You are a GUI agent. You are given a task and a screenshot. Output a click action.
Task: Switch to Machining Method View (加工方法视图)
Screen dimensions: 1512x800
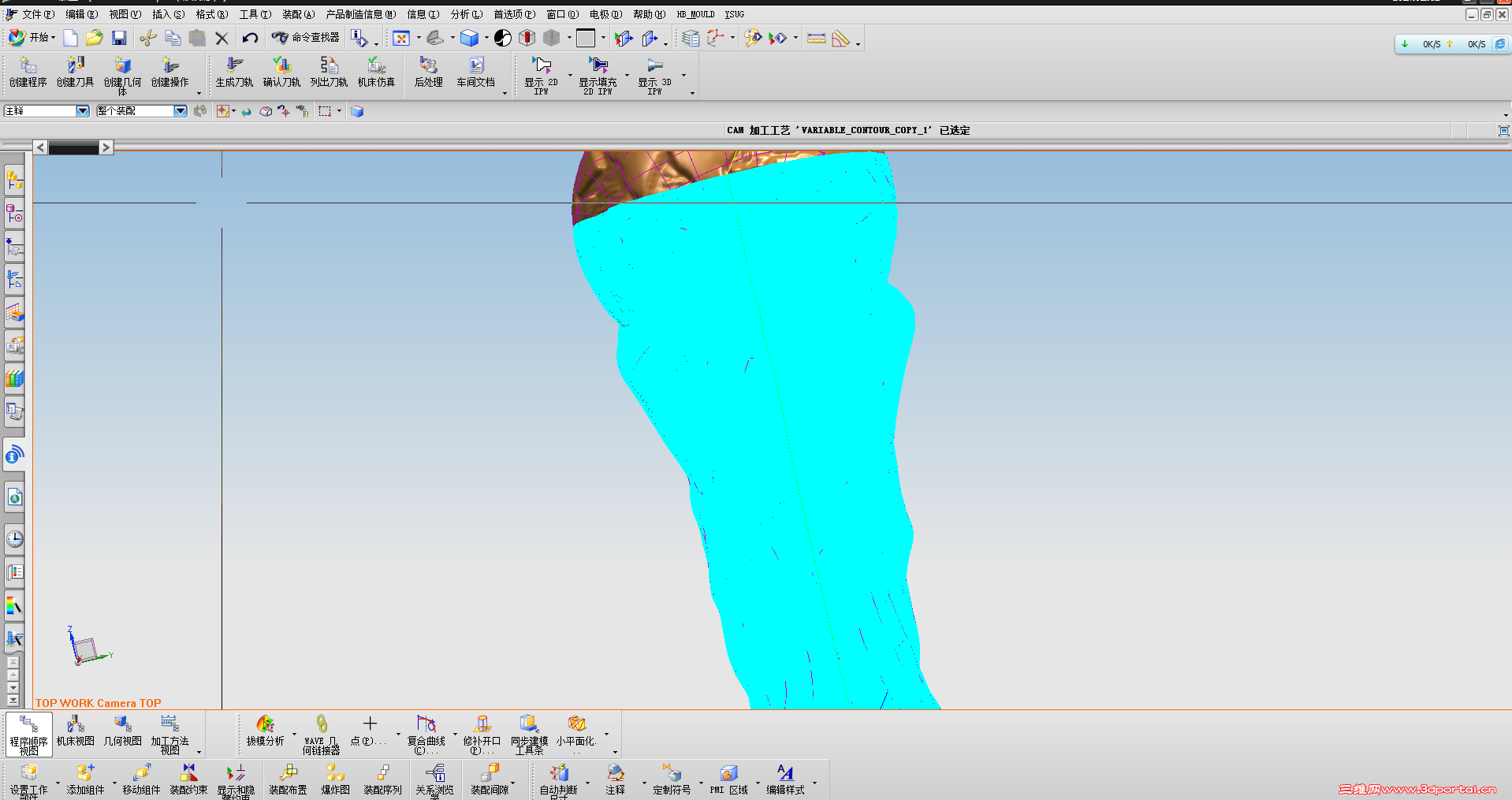(x=170, y=735)
